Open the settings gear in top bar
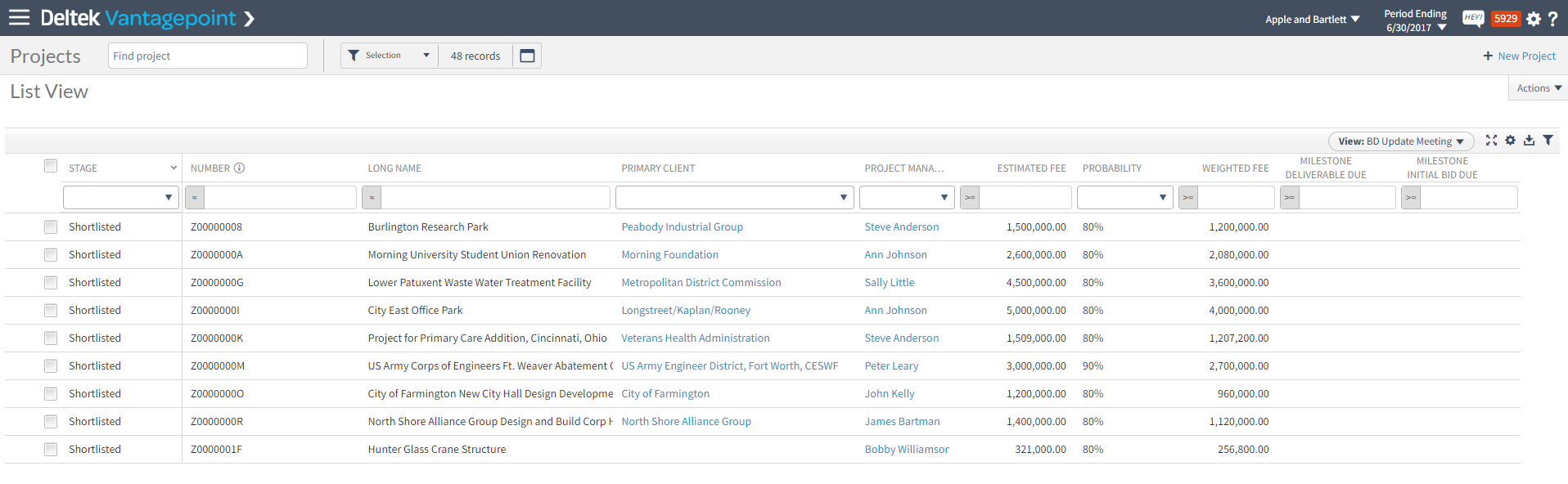1568x484 pixels. (1534, 19)
